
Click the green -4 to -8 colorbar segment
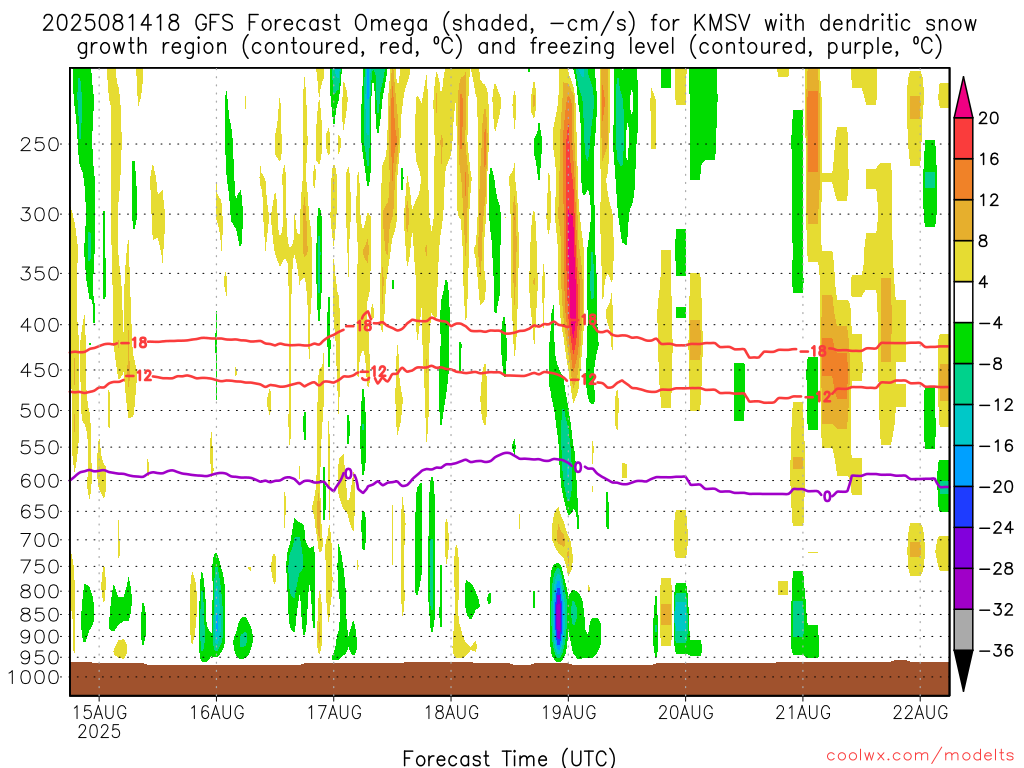pos(963,343)
